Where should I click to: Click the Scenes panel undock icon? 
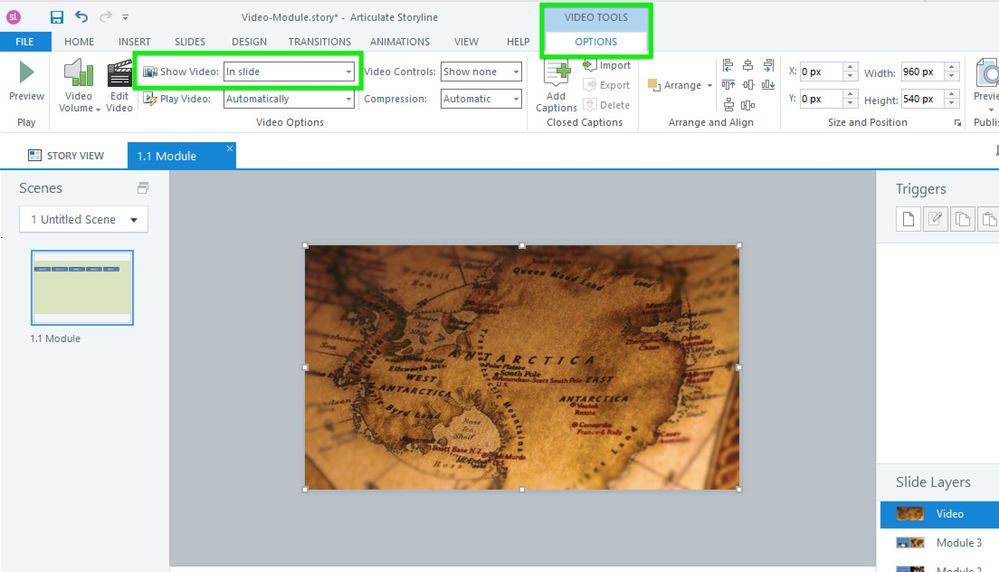point(143,188)
